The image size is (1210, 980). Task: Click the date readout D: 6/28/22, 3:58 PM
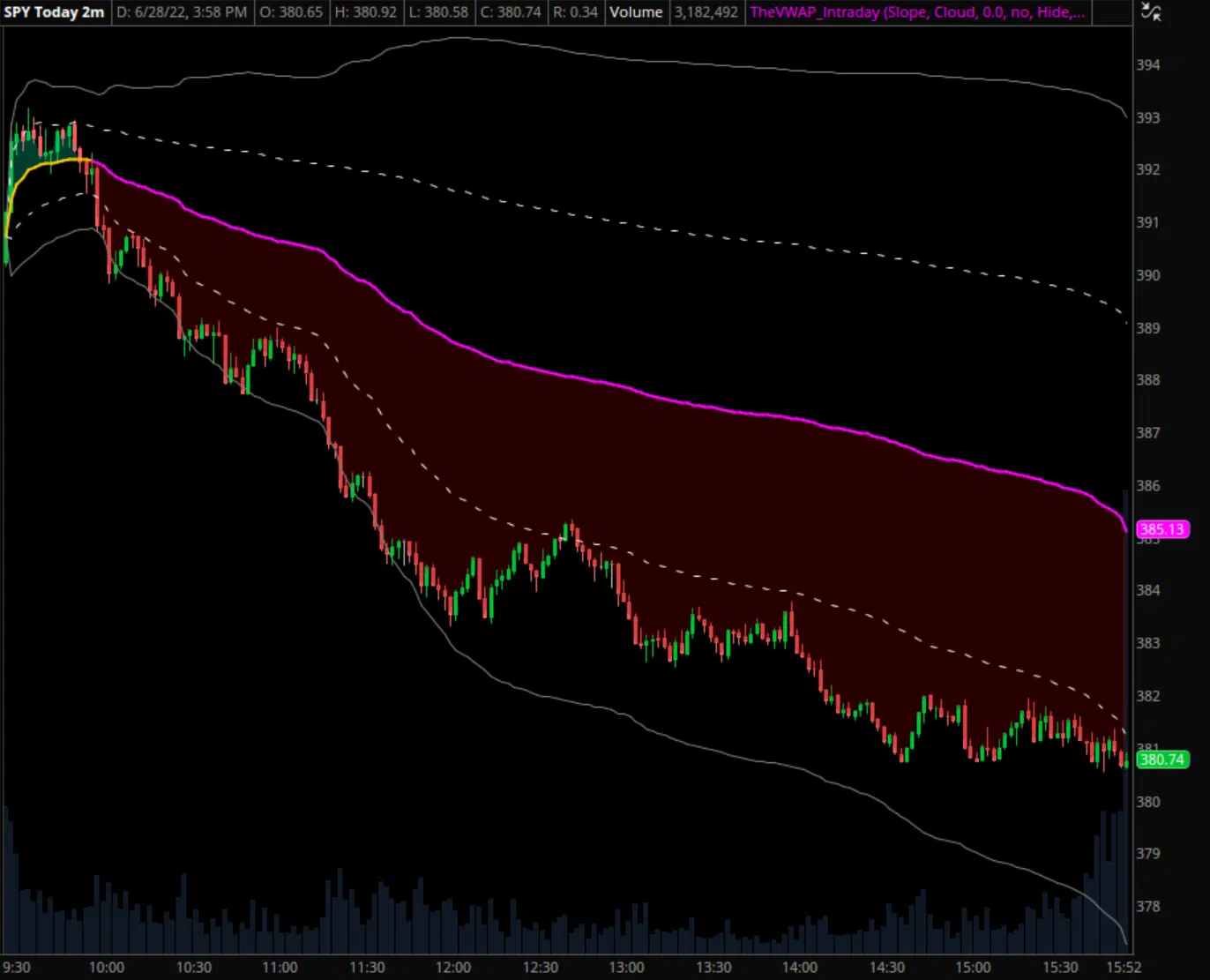183,12
